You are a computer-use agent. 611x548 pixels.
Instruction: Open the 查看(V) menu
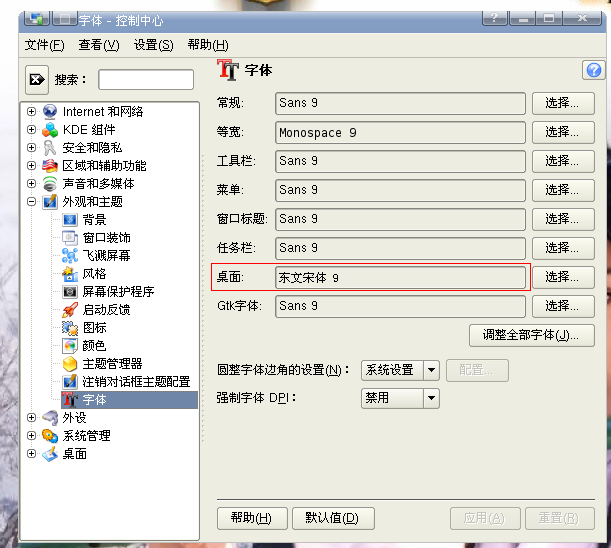[99, 45]
